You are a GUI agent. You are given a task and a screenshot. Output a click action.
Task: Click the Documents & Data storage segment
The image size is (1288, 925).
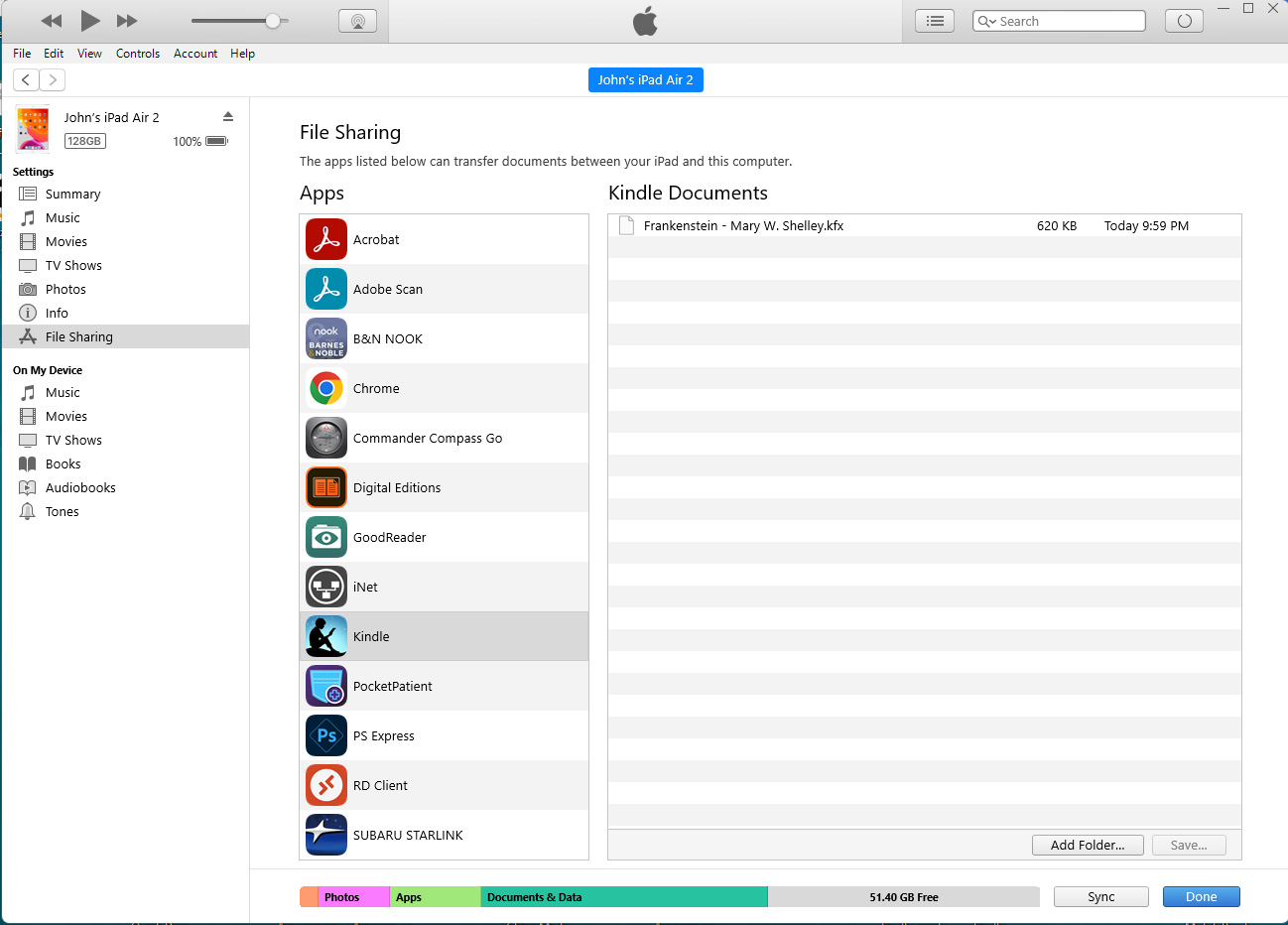pyautogui.click(x=624, y=897)
